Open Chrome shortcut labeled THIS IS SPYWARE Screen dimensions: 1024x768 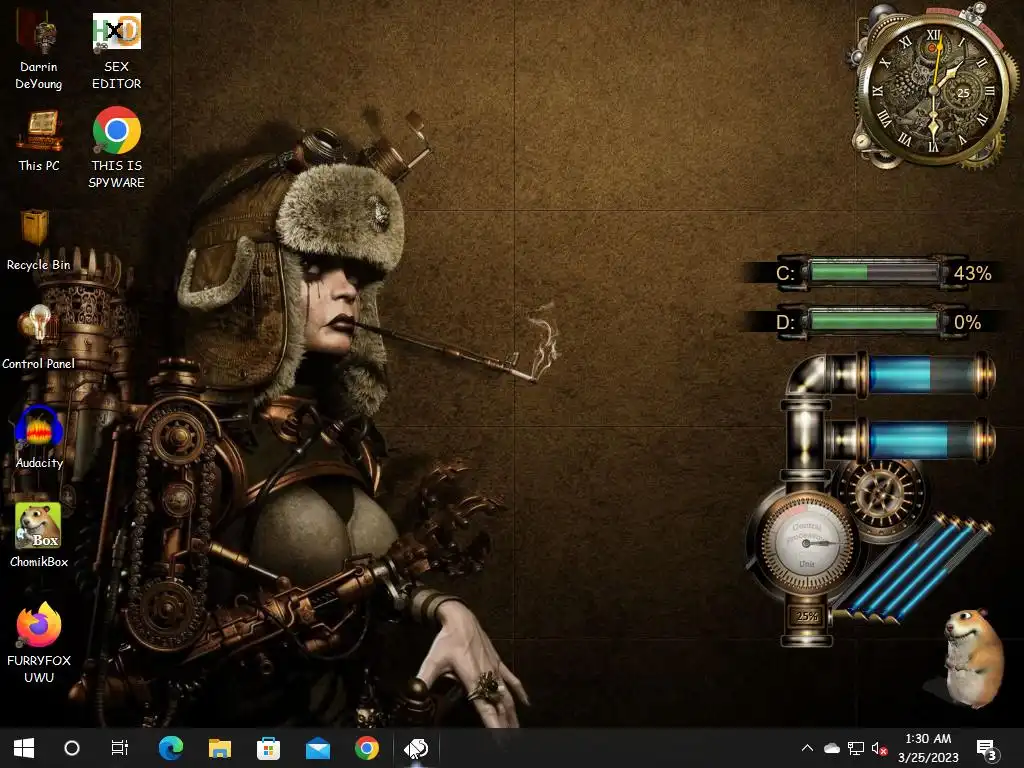pos(116,148)
